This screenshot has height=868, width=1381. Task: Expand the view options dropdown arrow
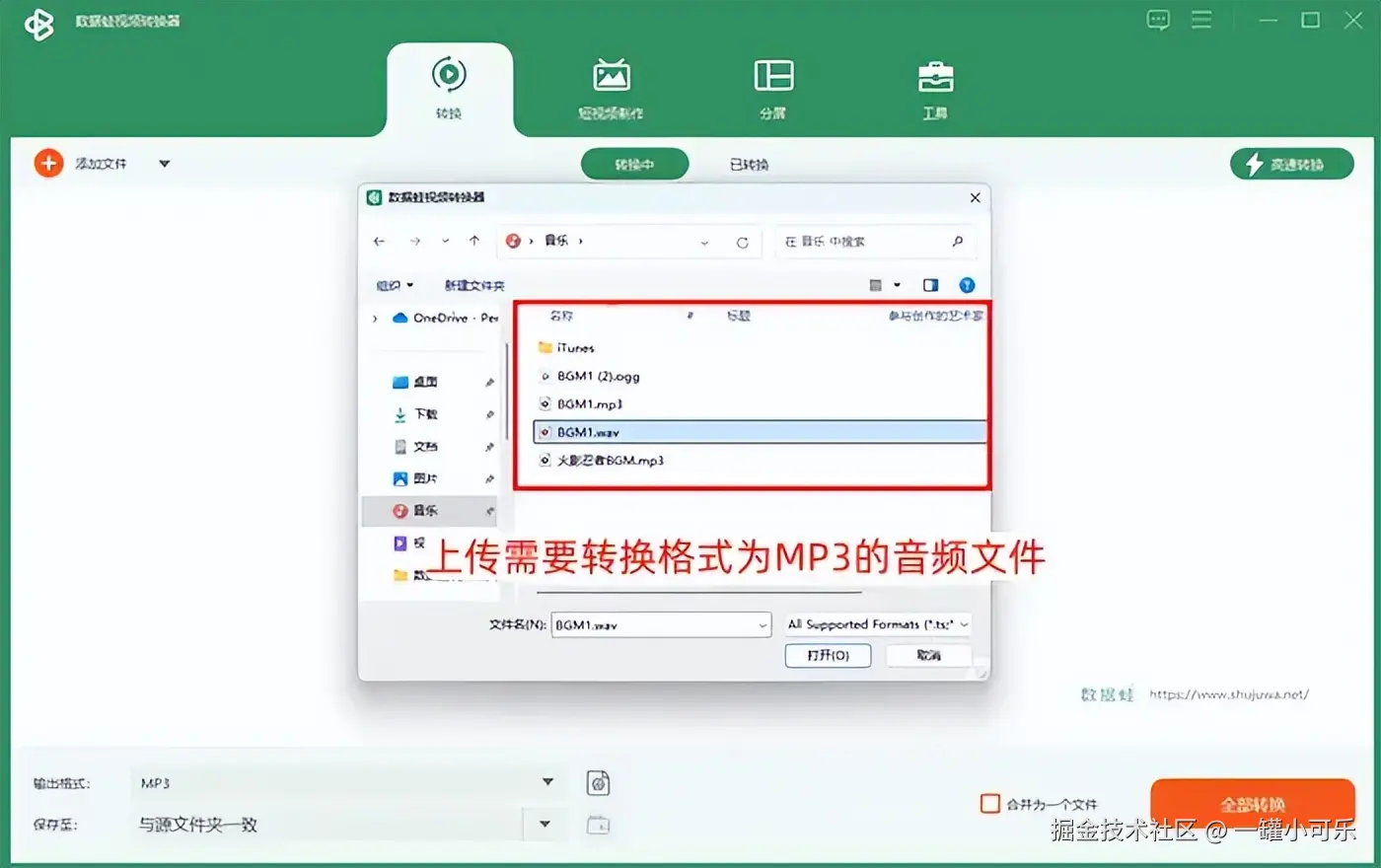(x=897, y=285)
